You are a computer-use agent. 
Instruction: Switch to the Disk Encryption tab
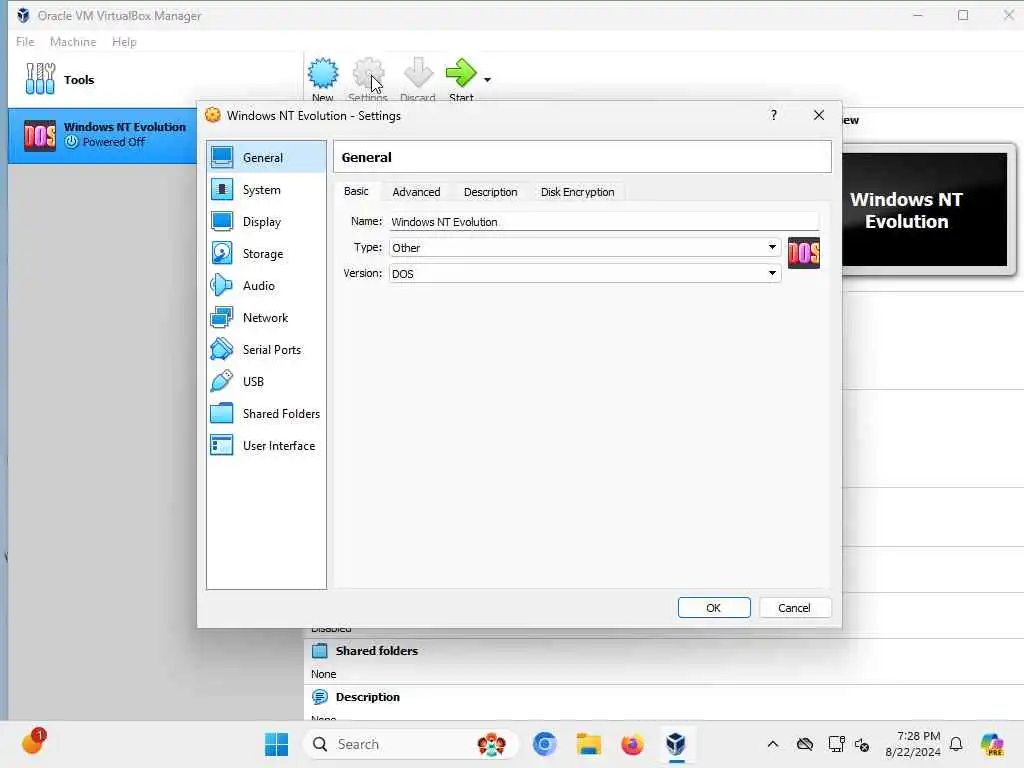577,192
